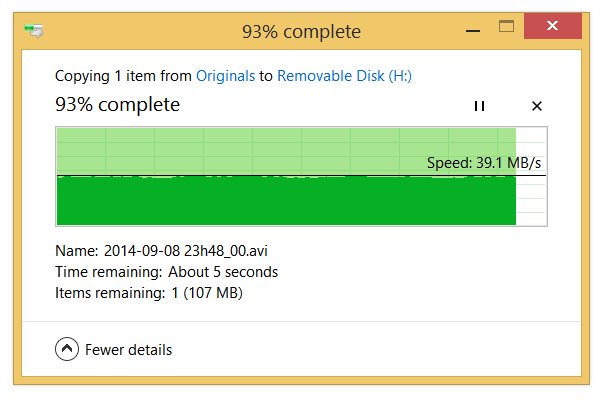Screen dimensions: 607x404
Task: Collapse details with the circled chevron icon
Action: point(67,349)
